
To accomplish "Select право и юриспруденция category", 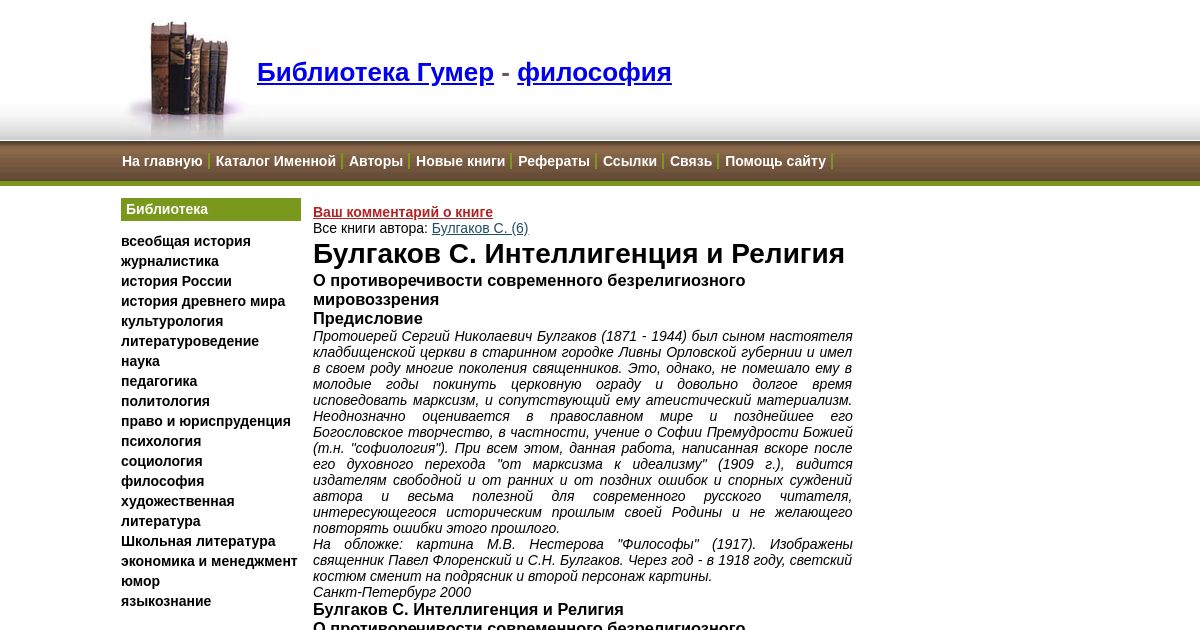I will (206, 421).
